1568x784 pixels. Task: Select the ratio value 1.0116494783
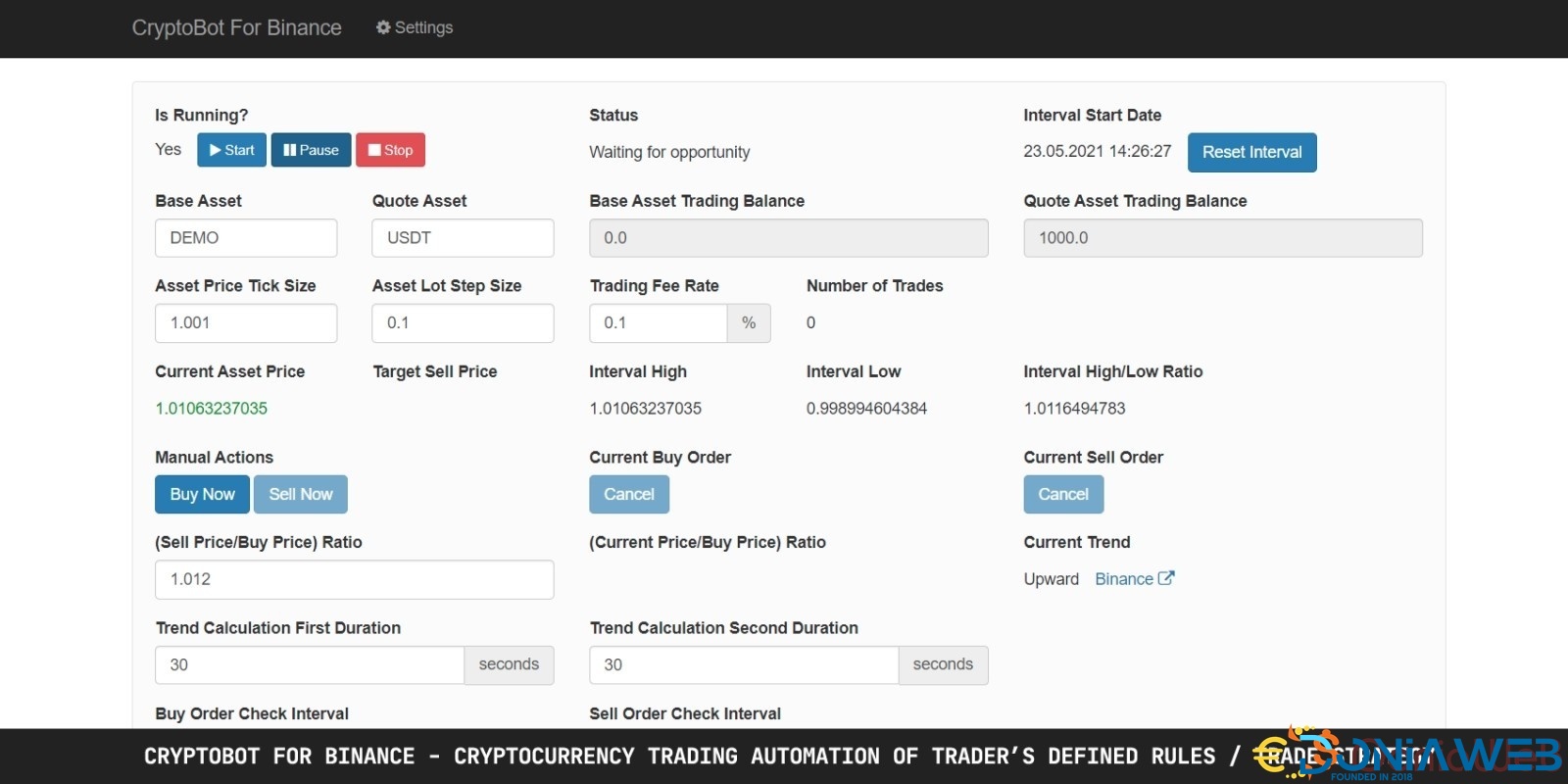click(x=1074, y=409)
